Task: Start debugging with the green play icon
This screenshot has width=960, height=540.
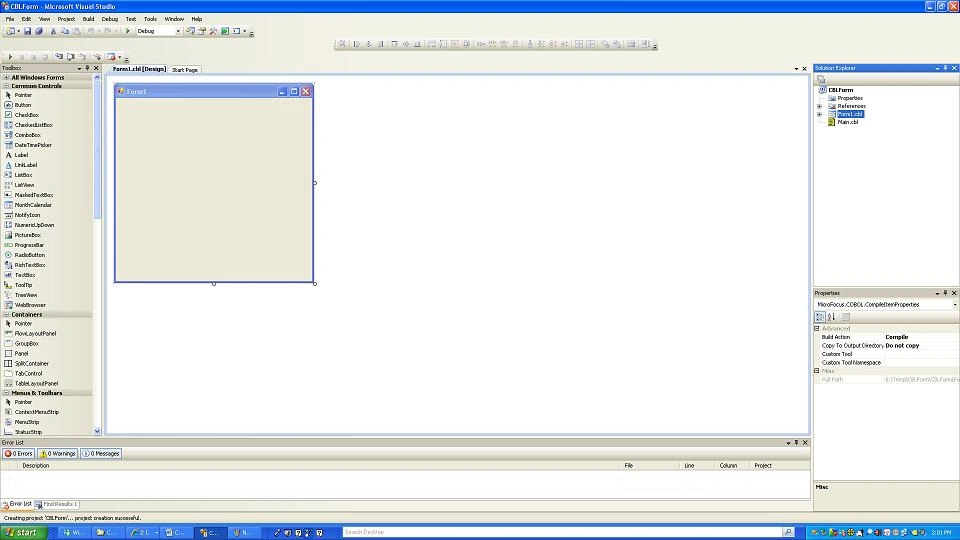Action: tap(127, 31)
